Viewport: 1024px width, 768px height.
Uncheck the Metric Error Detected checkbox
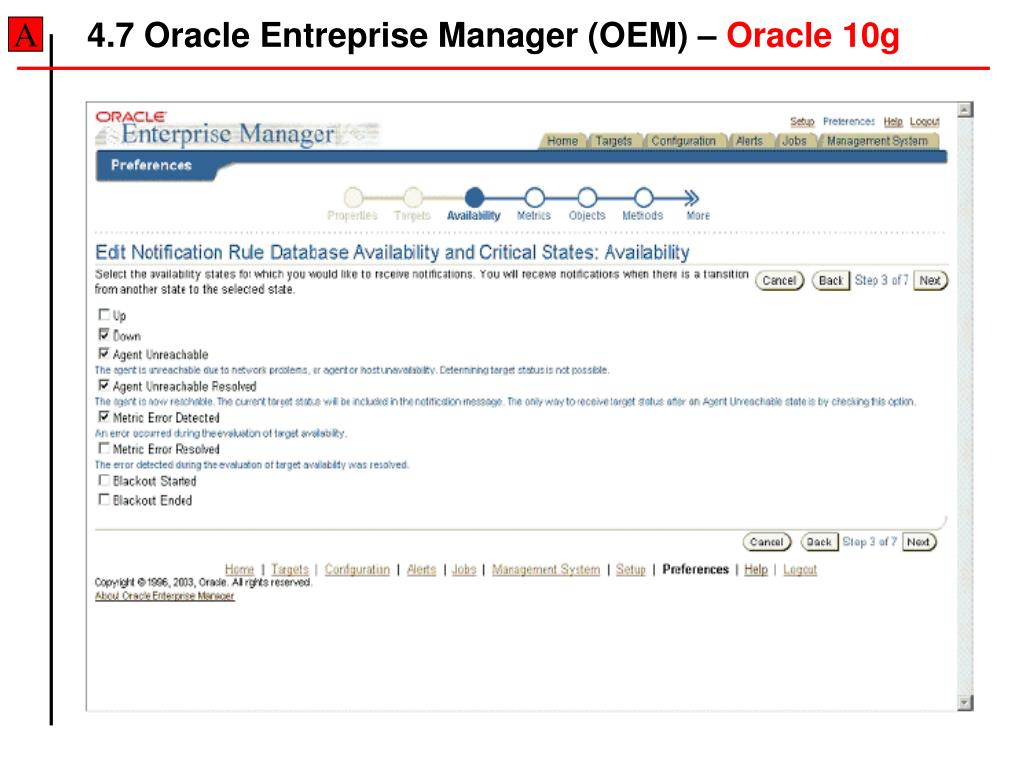tap(103, 416)
